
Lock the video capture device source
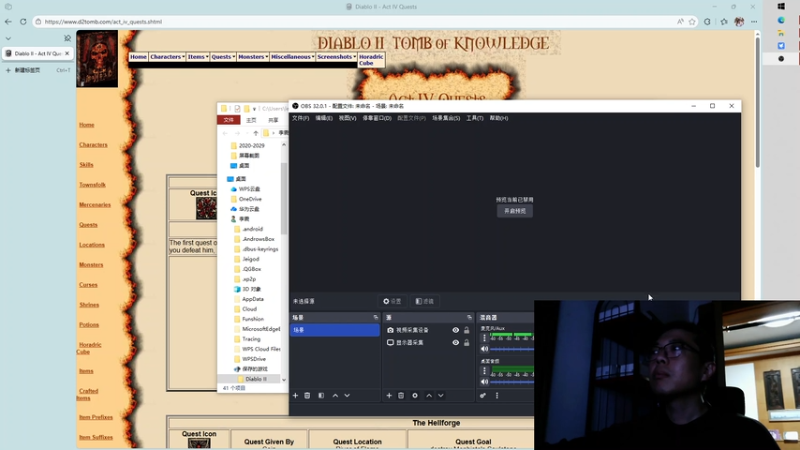(x=466, y=330)
